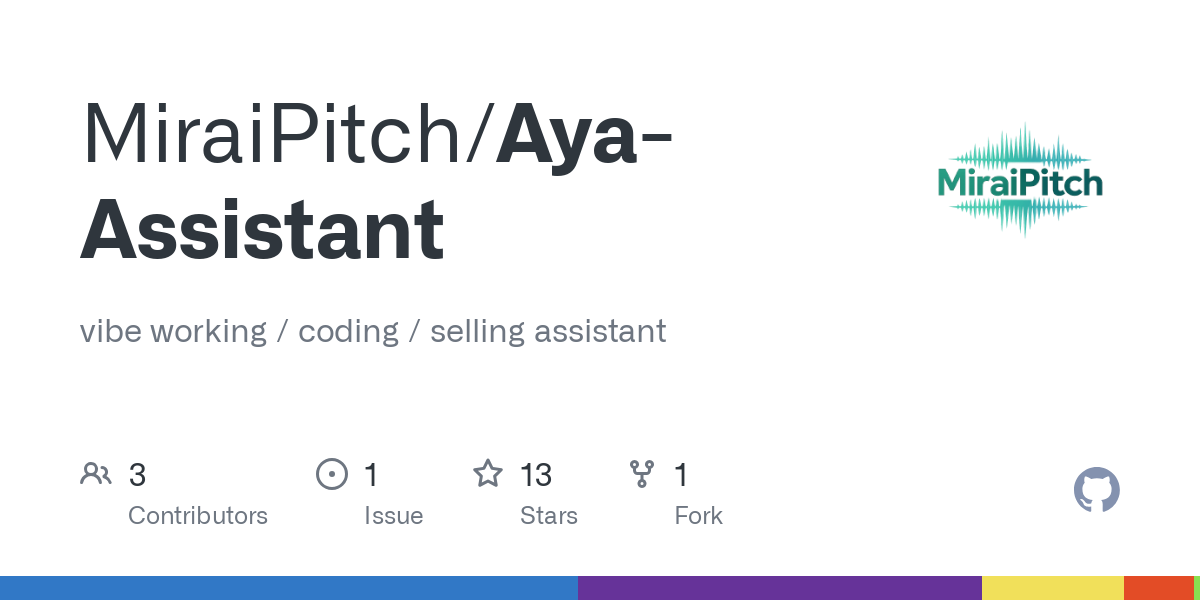Viewport: 1200px width, 600px height.
Task: Click the Stars star icon
Action: (x=488, y=473)
